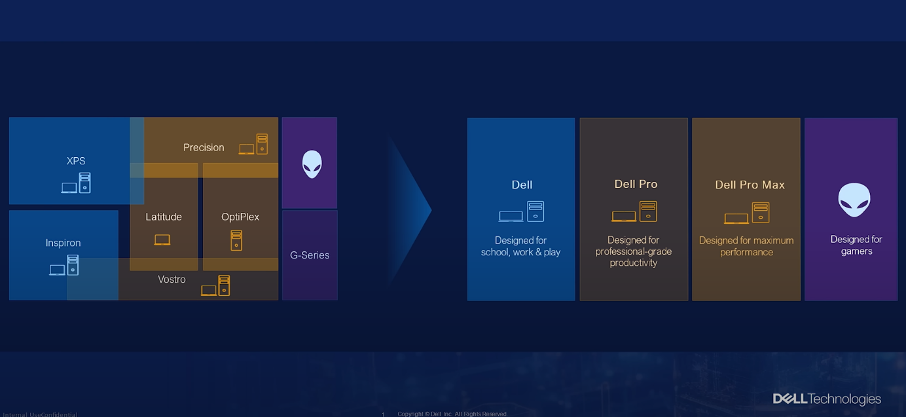The height and width of the screenshot is (418, 906).
Task: Select the OptiPlex label
Action: click(240, 217)
